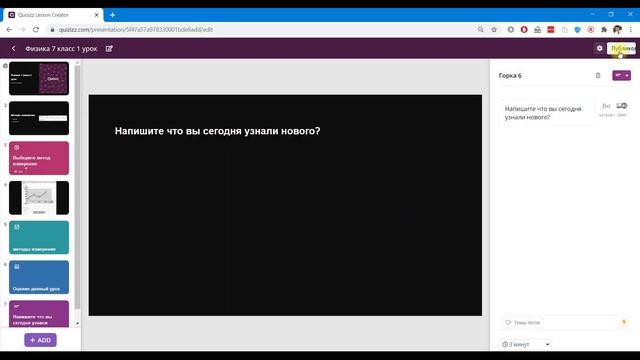Click the lightbulb hint icon near tags
The height and width of the screenshot is (360, 640).
[624, 322]
